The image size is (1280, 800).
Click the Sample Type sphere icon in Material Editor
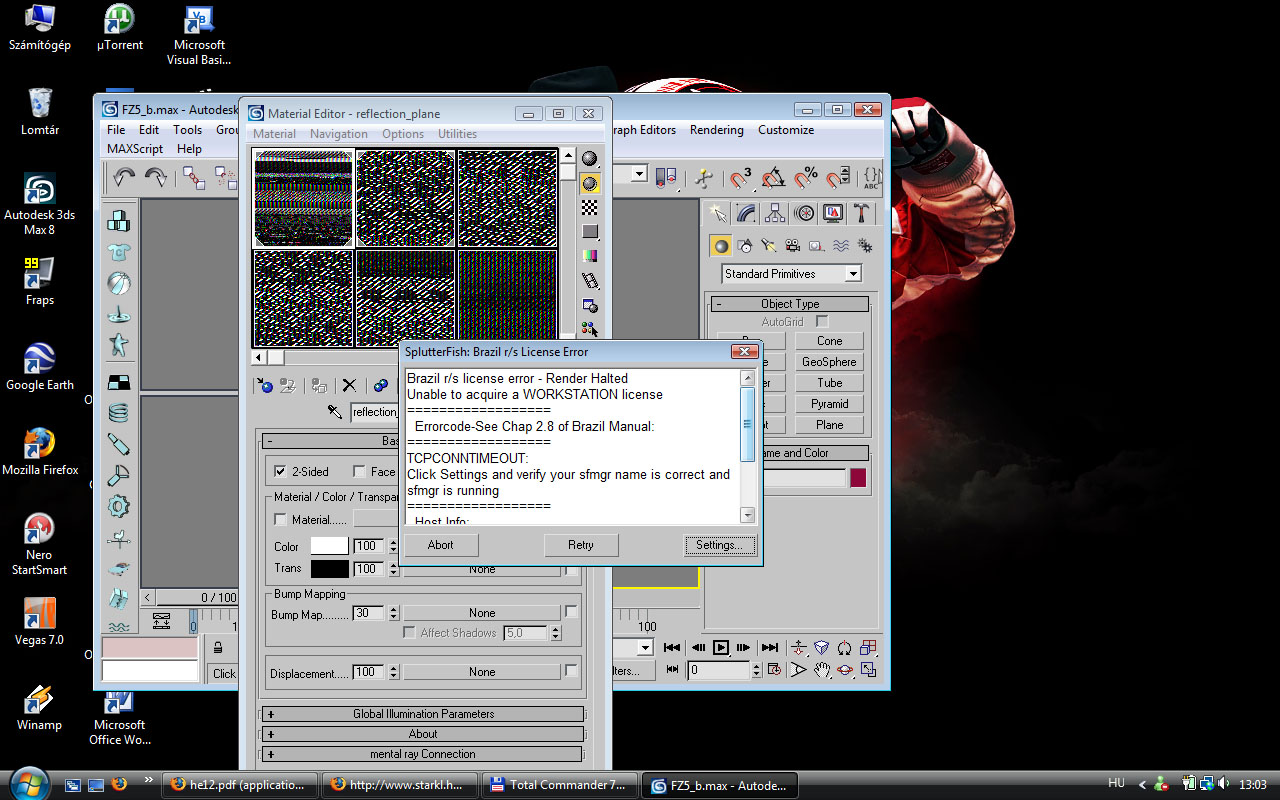[x=590, y=159]
